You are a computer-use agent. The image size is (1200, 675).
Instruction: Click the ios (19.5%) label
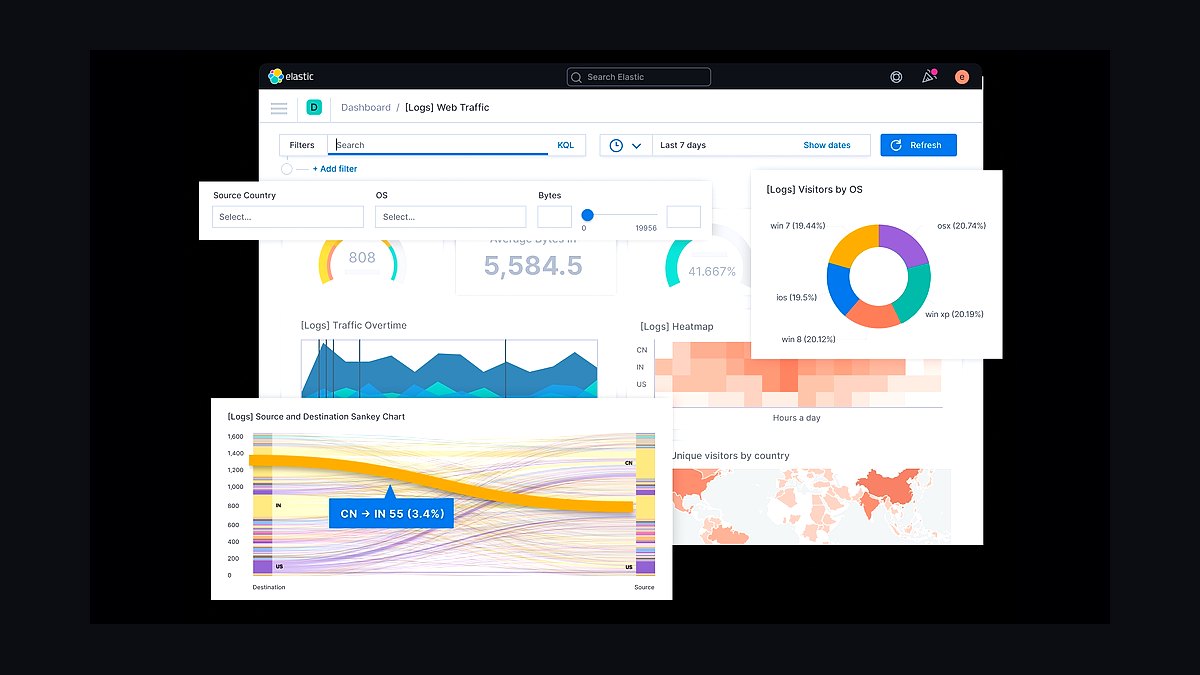[797, 297]
